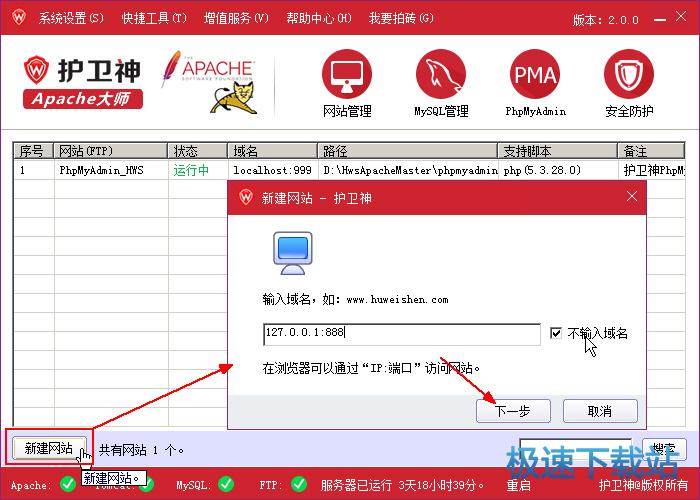This screenshot has height=500, width=700.
Task: Launch the PhpMyAdmin PMA icon
Action: point(535,74)
